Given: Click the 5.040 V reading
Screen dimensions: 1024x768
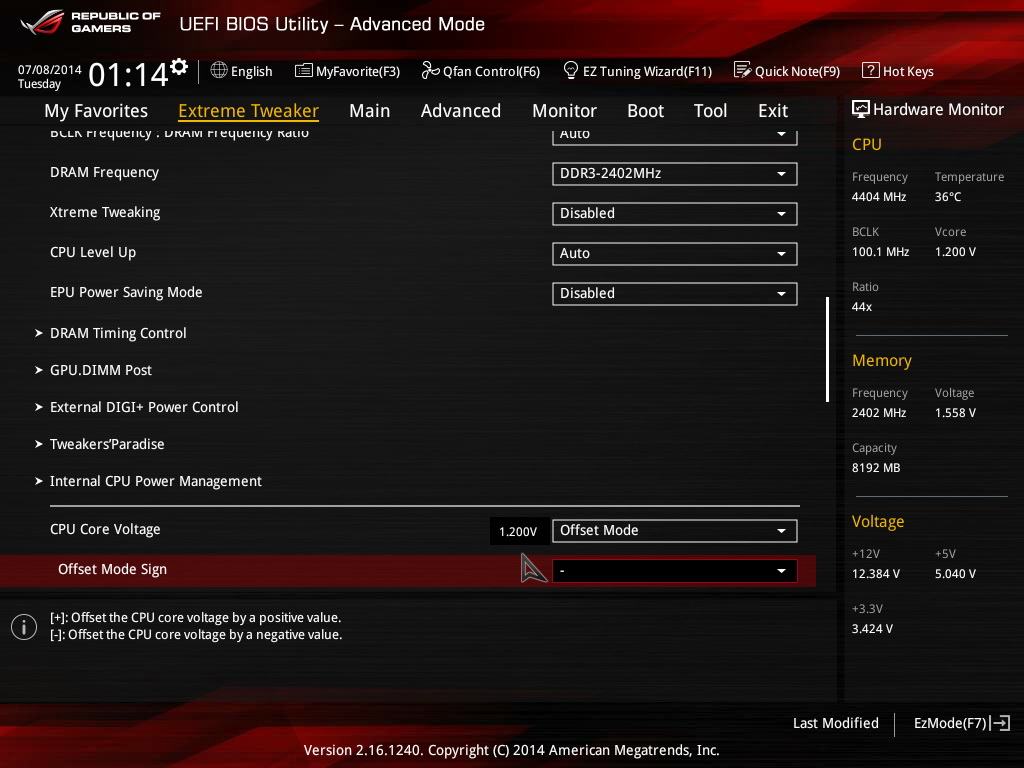Looking at the screenshot, I should [x=955, y=574].
